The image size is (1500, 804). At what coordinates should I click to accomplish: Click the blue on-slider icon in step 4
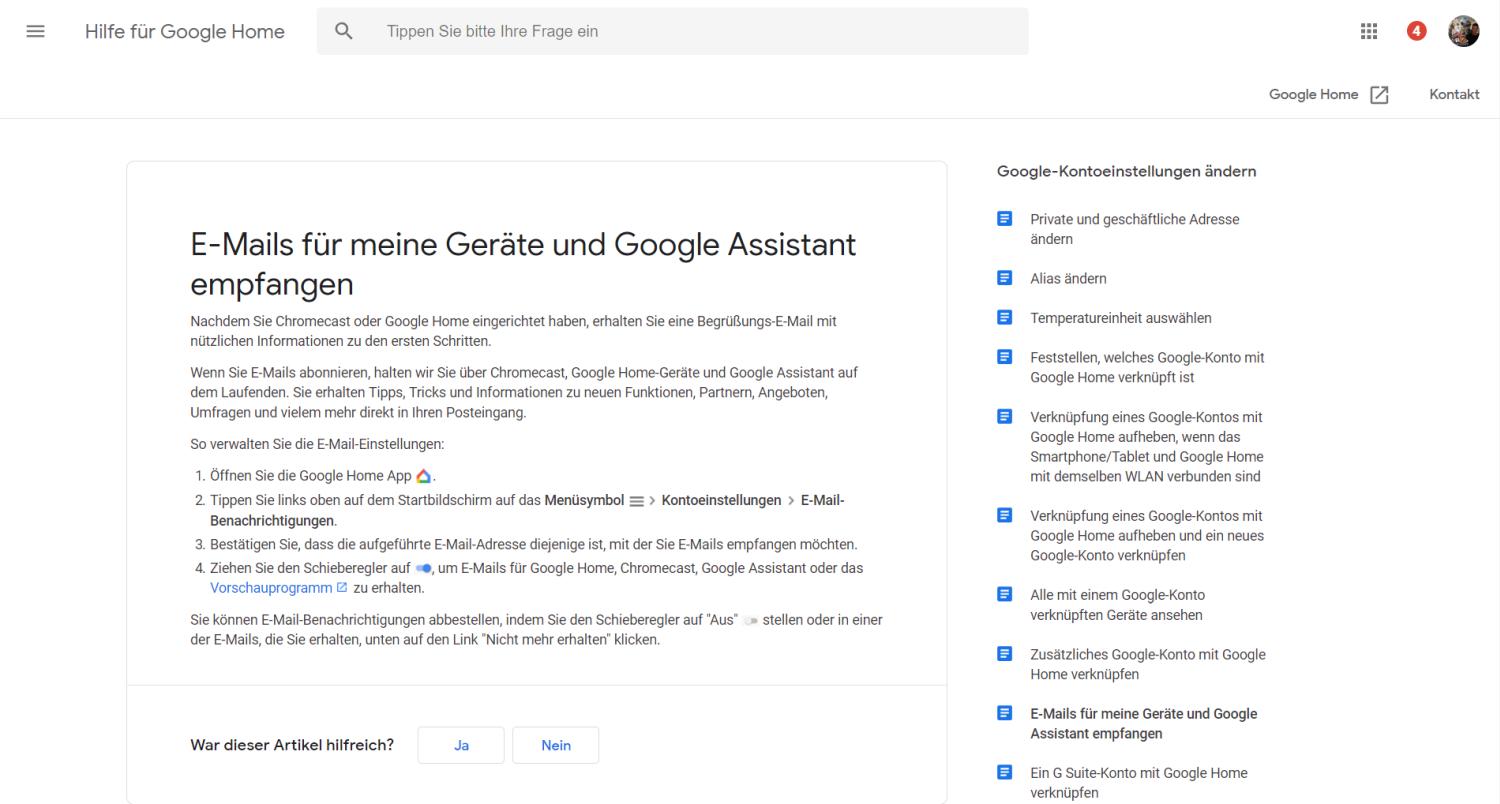(x=423, y=569)
